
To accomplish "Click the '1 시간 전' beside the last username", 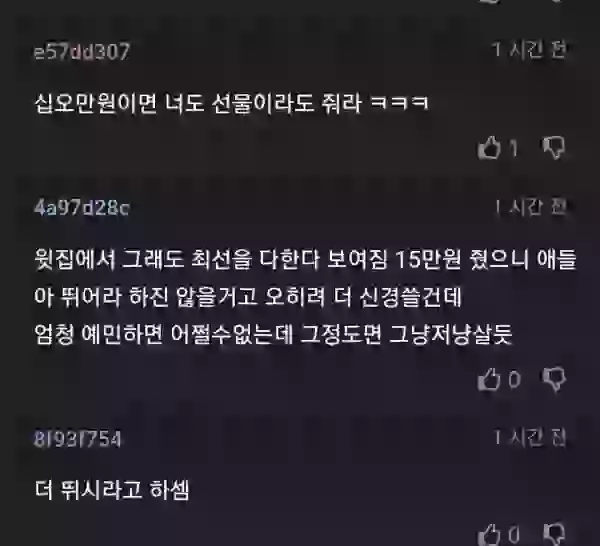I will 530,437.
